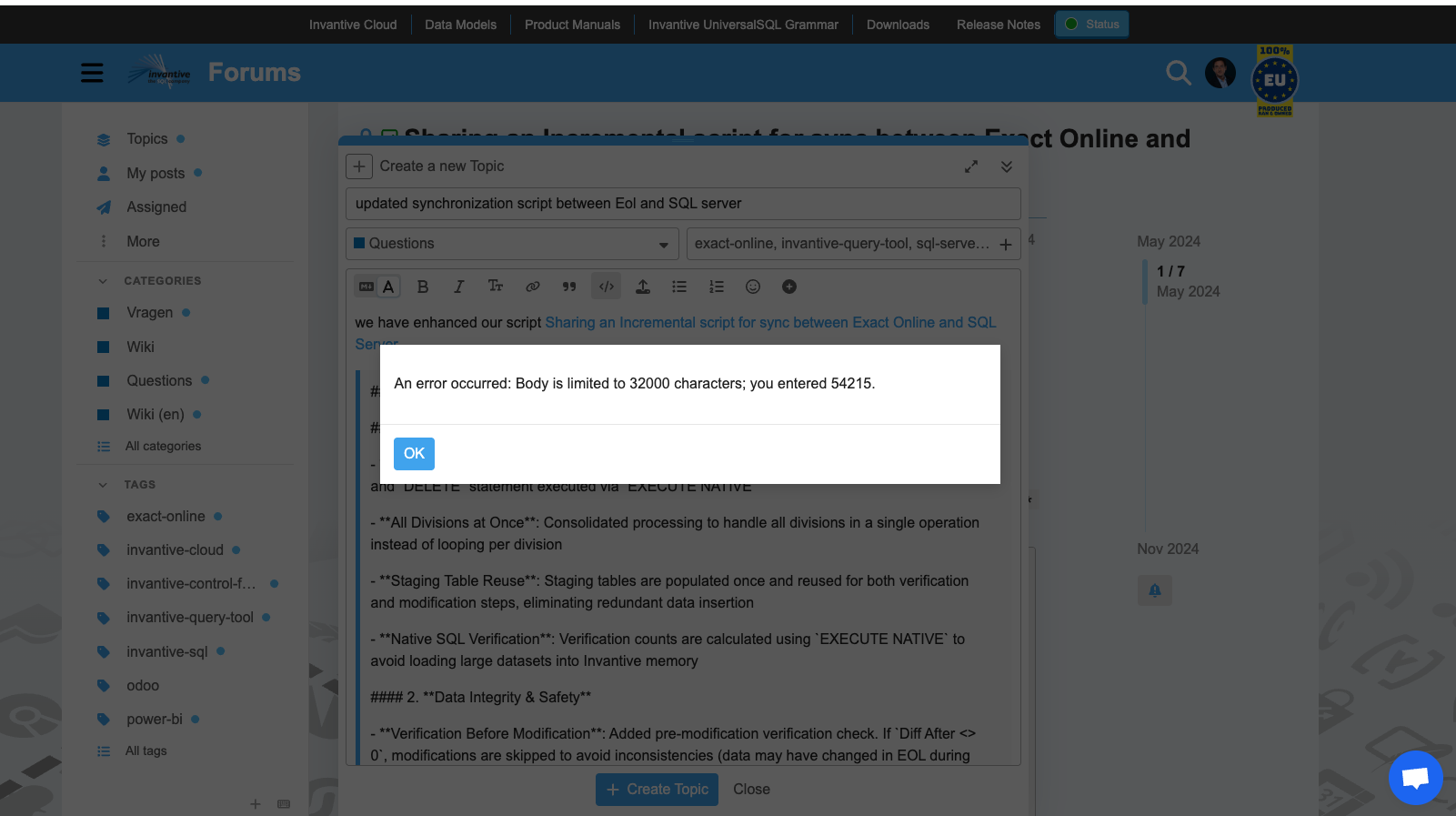1456x816 pixels.
Task: Click the topic timeline scroller handle
Action: pos(1145,281)
